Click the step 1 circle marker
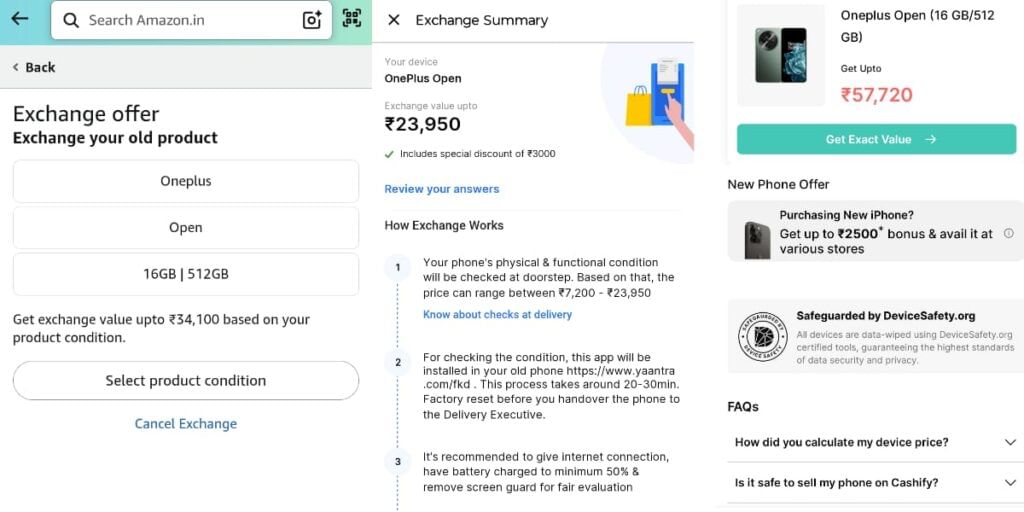This screenshot has height=512, width=1024. click(398, 268)
